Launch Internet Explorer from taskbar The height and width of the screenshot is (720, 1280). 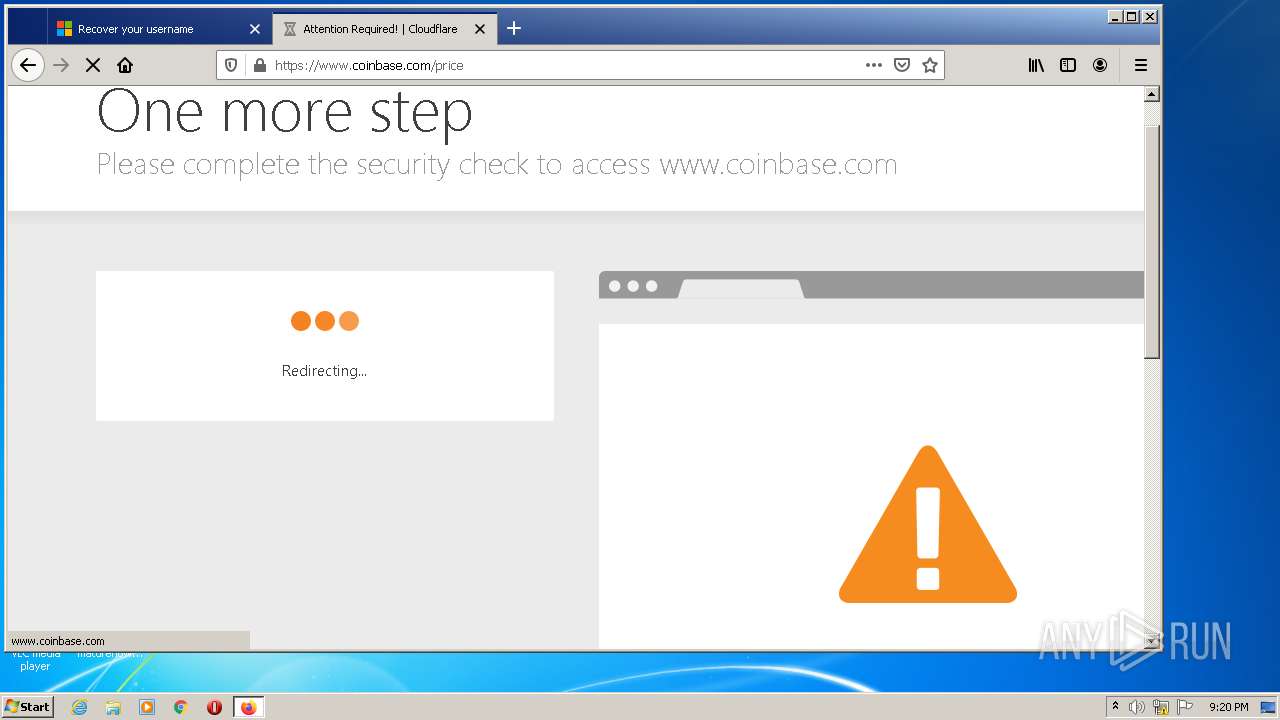(x=79, y=707)
